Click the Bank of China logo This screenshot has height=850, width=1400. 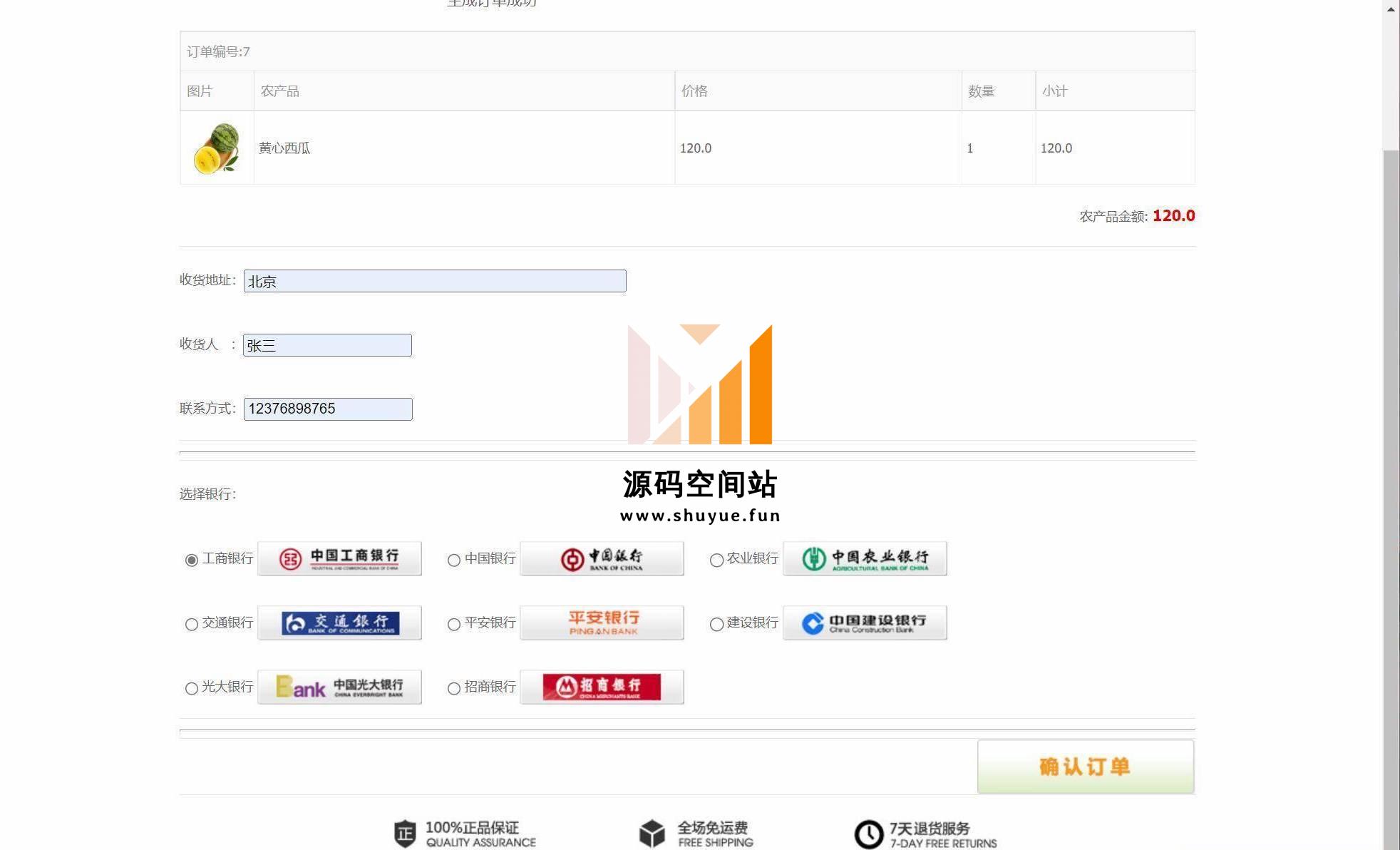(602, 558)
